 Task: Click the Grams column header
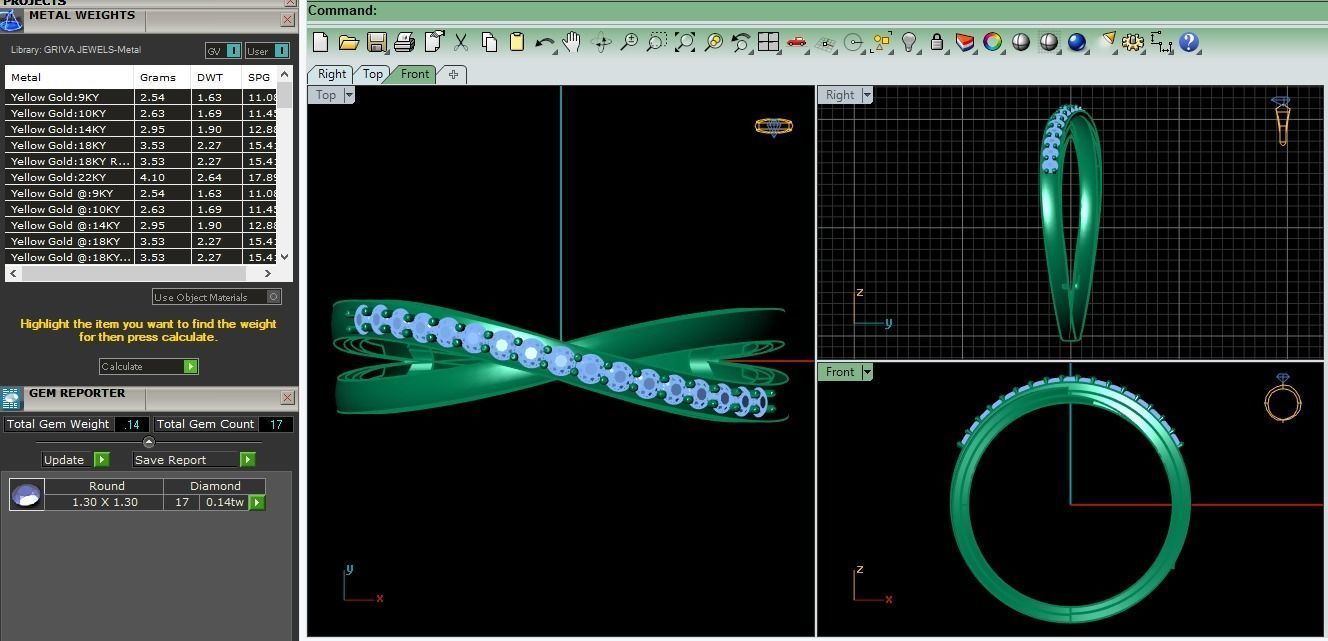[x=162, y=77]
